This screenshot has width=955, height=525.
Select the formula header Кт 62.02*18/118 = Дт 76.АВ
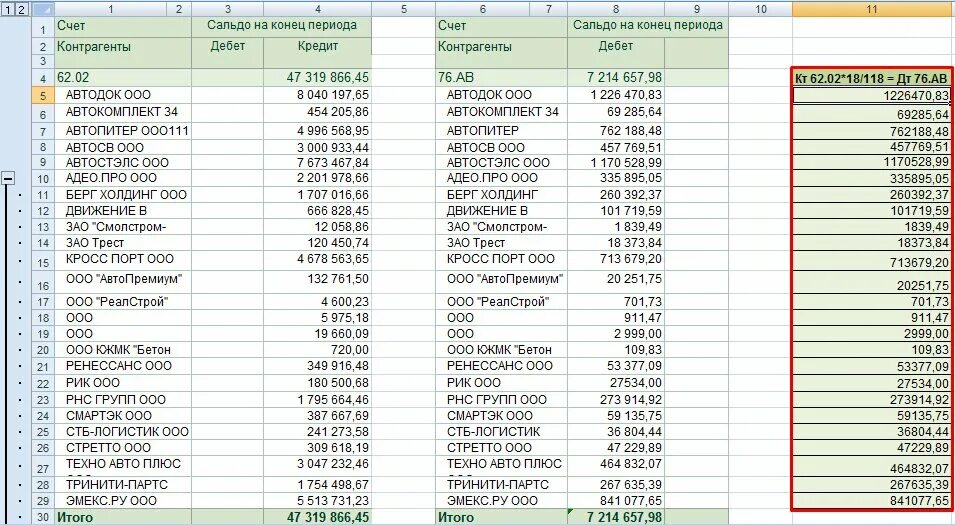coord(872,78)
